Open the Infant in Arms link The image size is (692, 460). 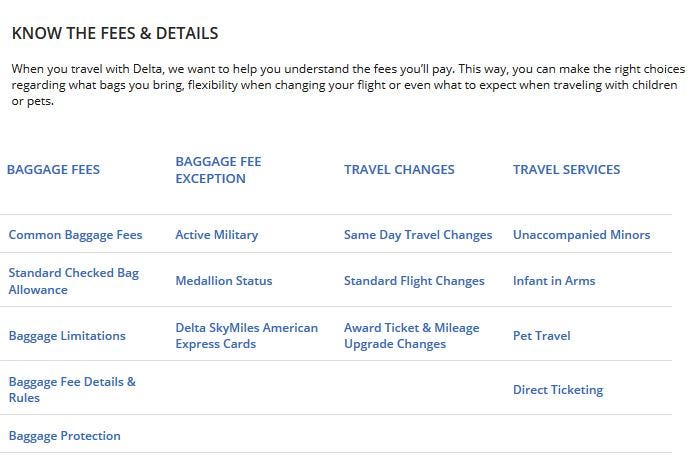click(x=554, y=281)
